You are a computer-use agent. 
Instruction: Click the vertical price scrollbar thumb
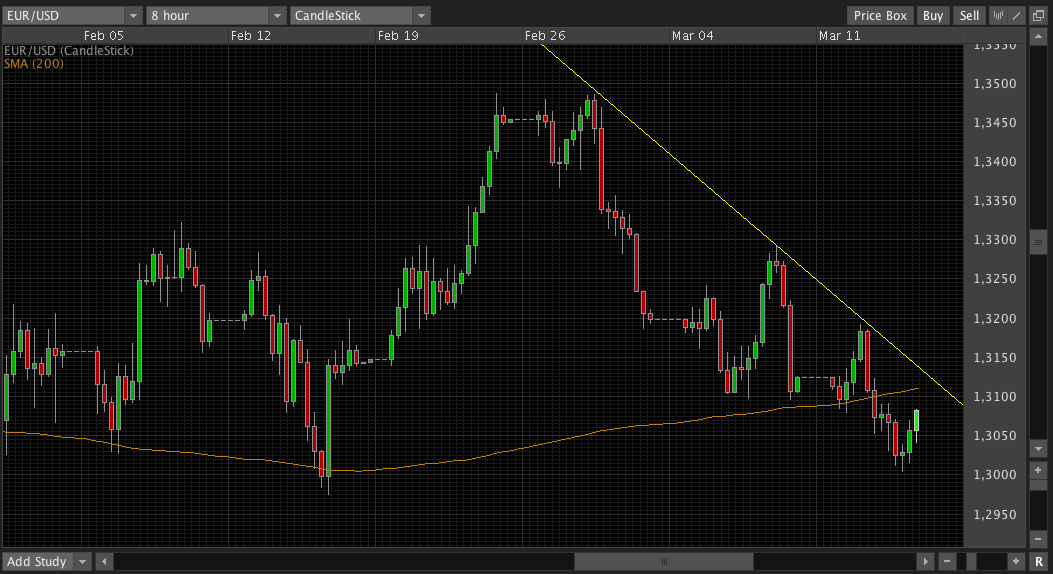(x=1038, y=242)
